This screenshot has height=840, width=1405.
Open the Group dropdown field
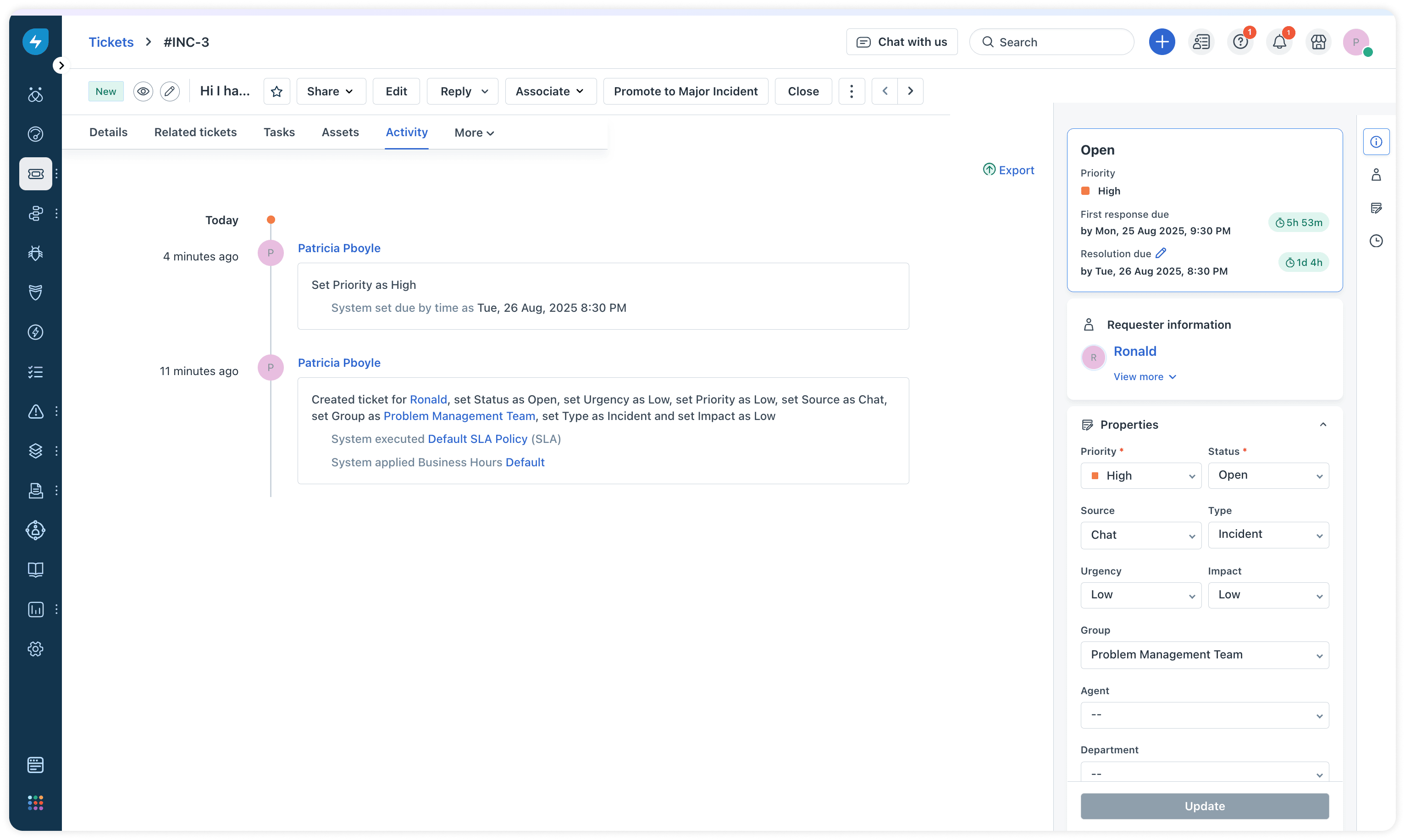click(x=1204, y=655)
